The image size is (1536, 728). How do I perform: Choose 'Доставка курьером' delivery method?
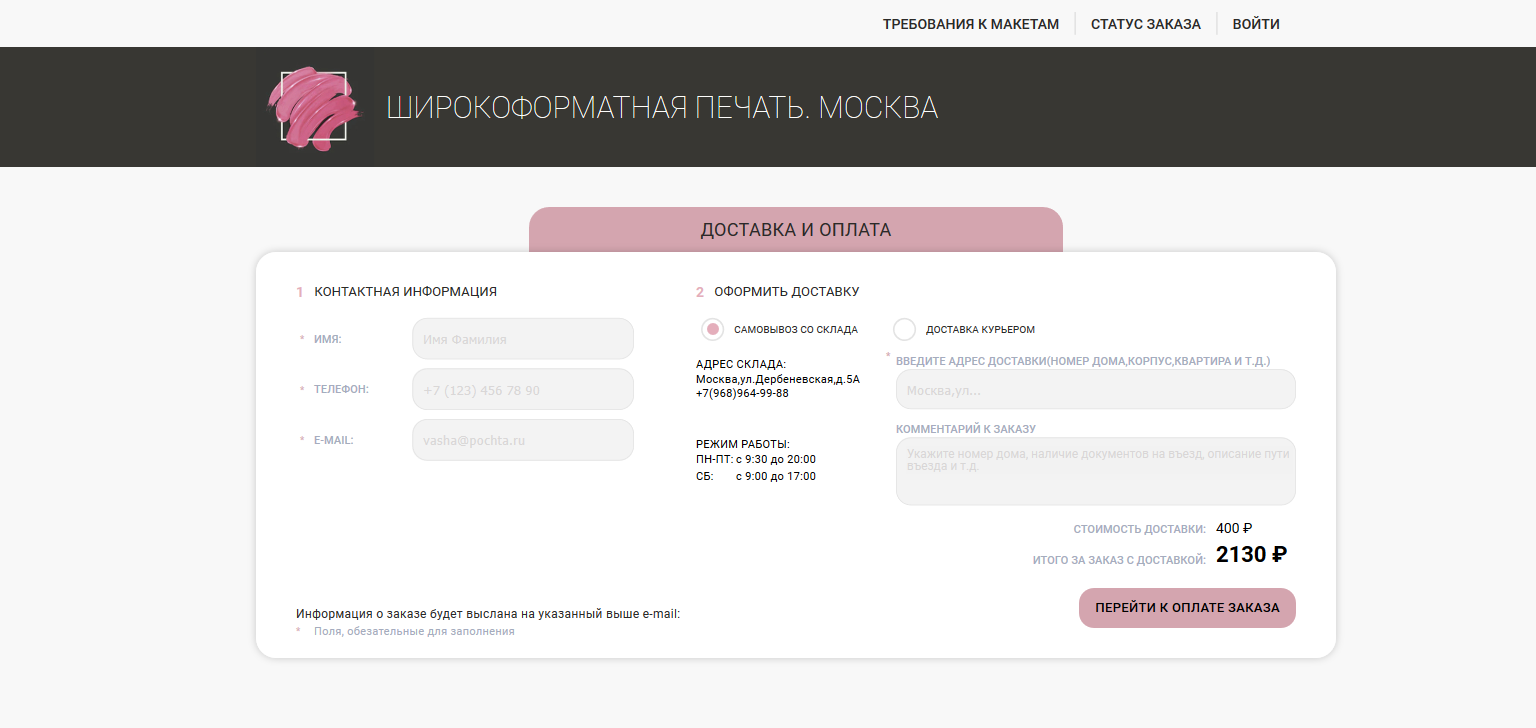904,328
